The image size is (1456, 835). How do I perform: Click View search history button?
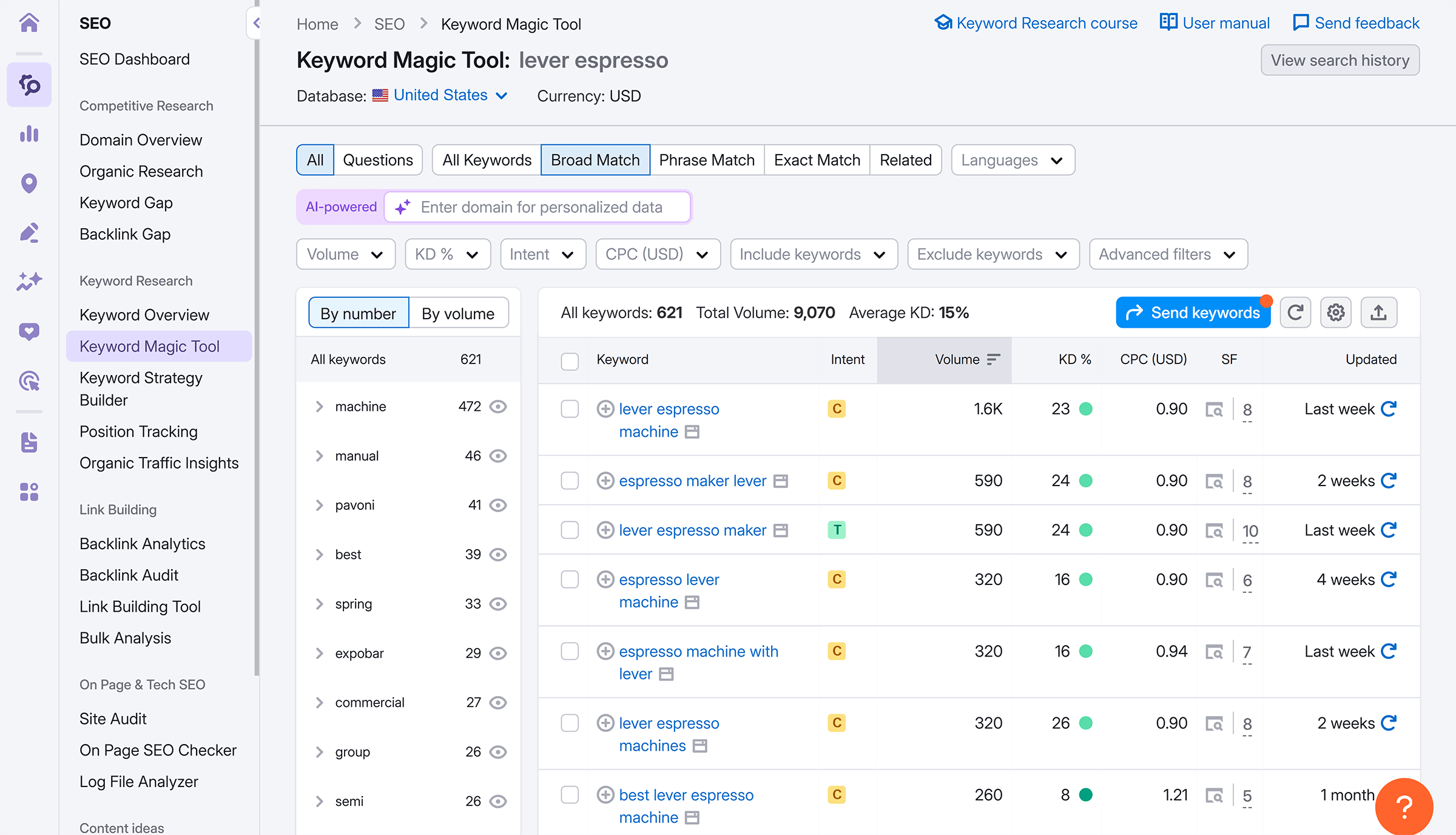point(1340,60)
